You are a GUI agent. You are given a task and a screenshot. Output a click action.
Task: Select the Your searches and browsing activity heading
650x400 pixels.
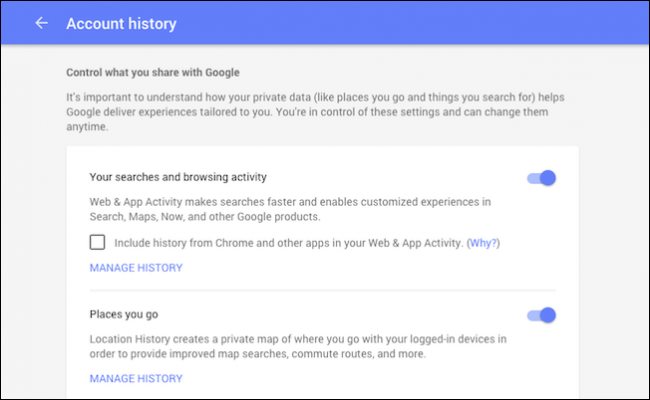[178, 178]
